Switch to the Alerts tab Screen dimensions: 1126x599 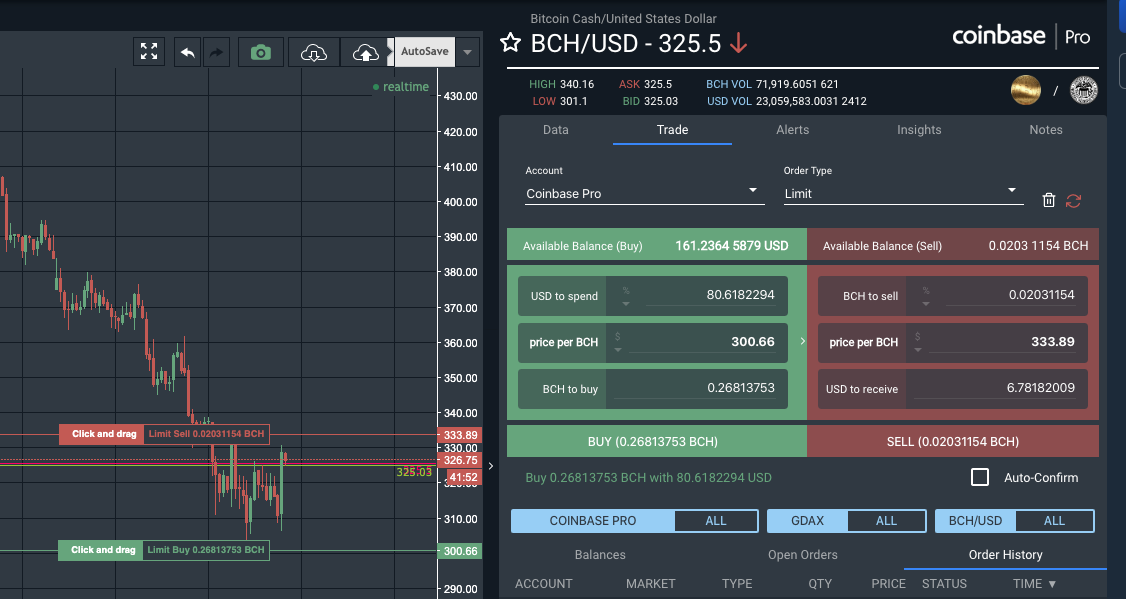(x=792, y=130)
